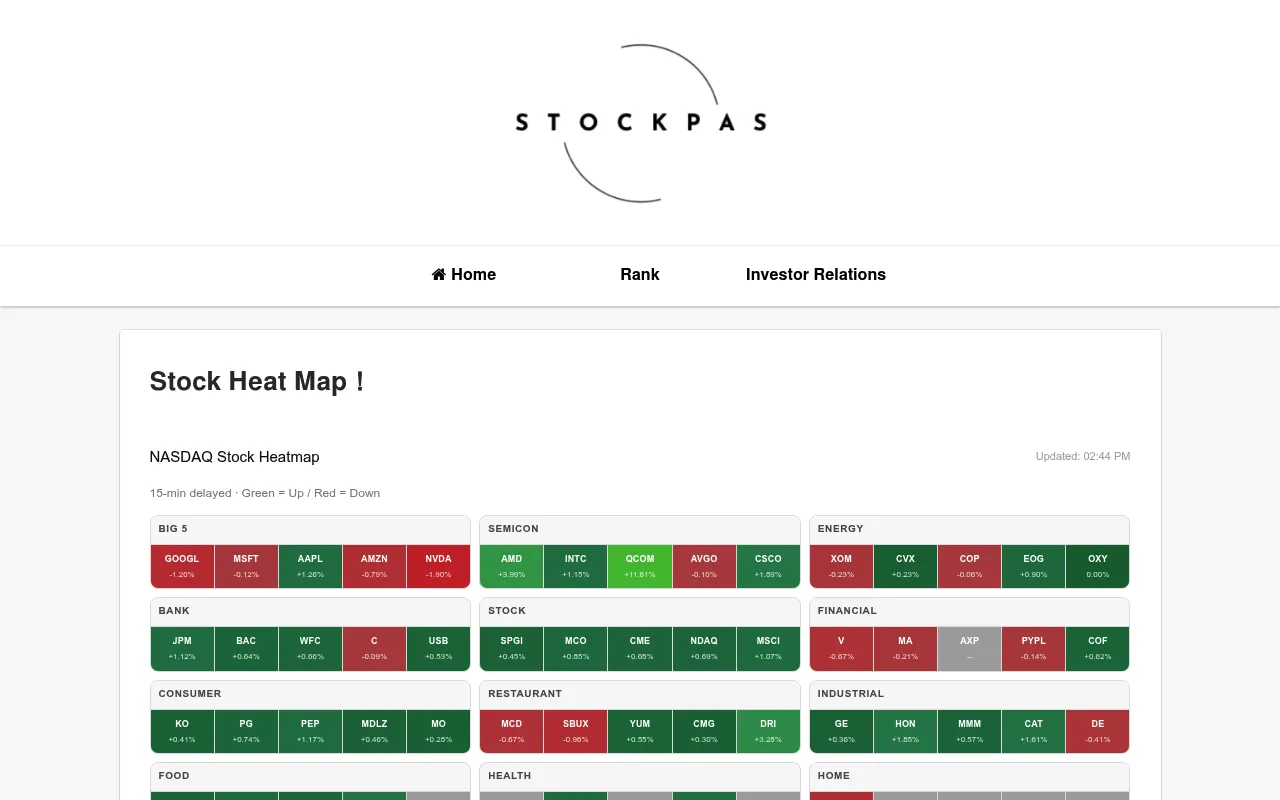Open the MA tile
1280x800 pixels.
[x=905, y=648]
